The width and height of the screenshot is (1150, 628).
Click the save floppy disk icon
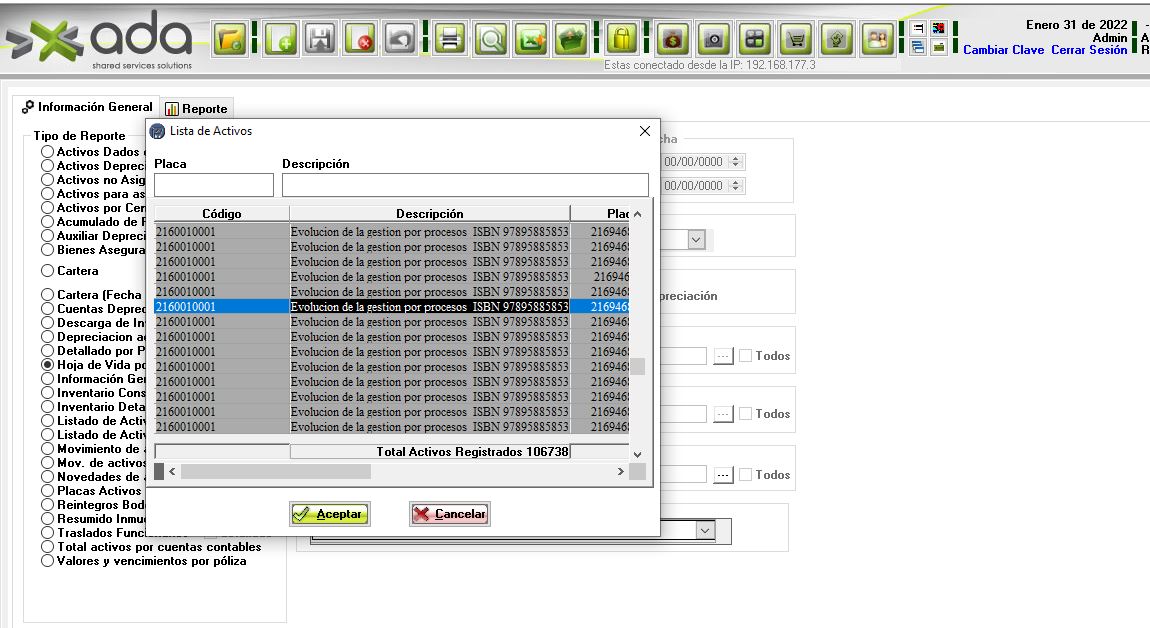coord(321,40)
